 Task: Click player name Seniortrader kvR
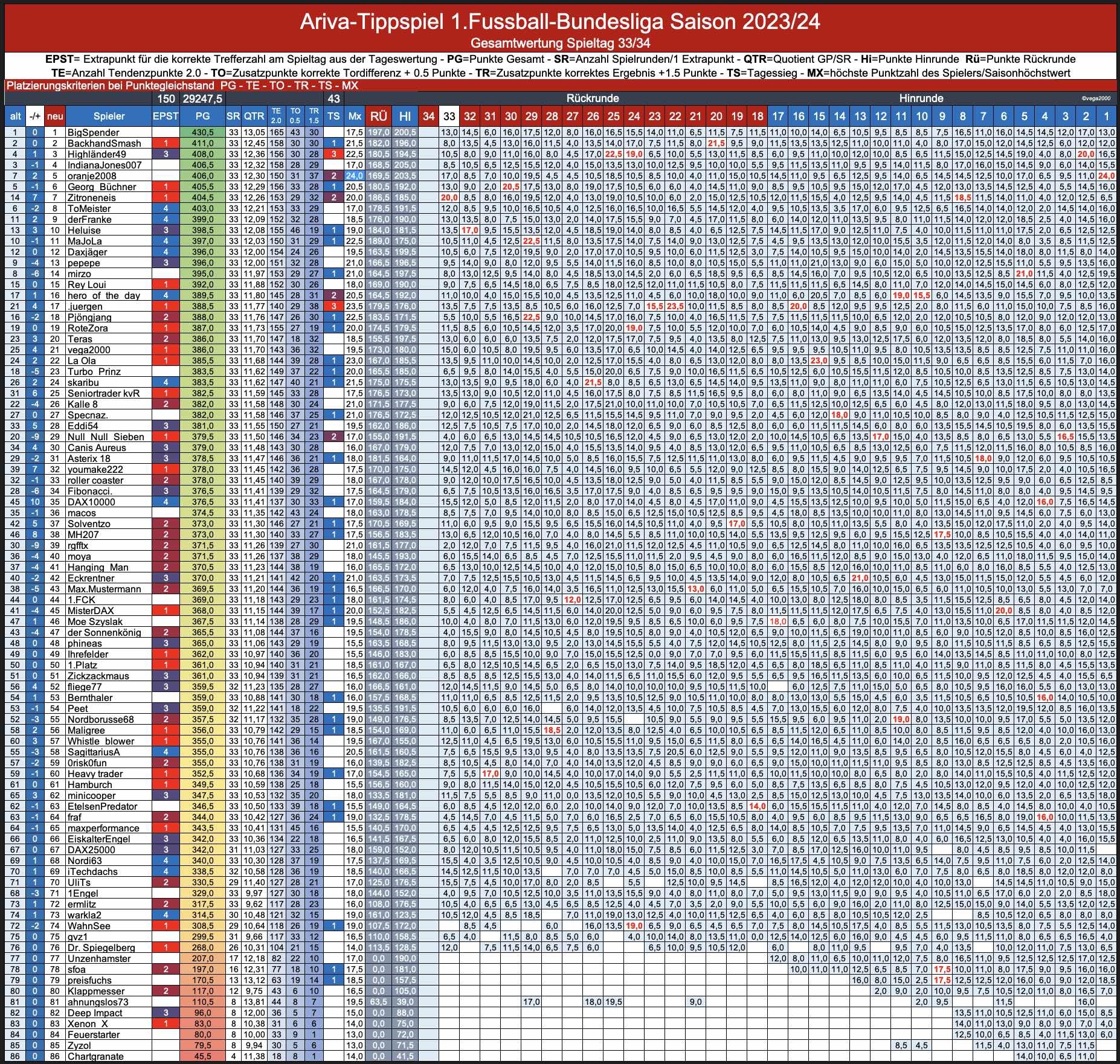click(103, 393)
